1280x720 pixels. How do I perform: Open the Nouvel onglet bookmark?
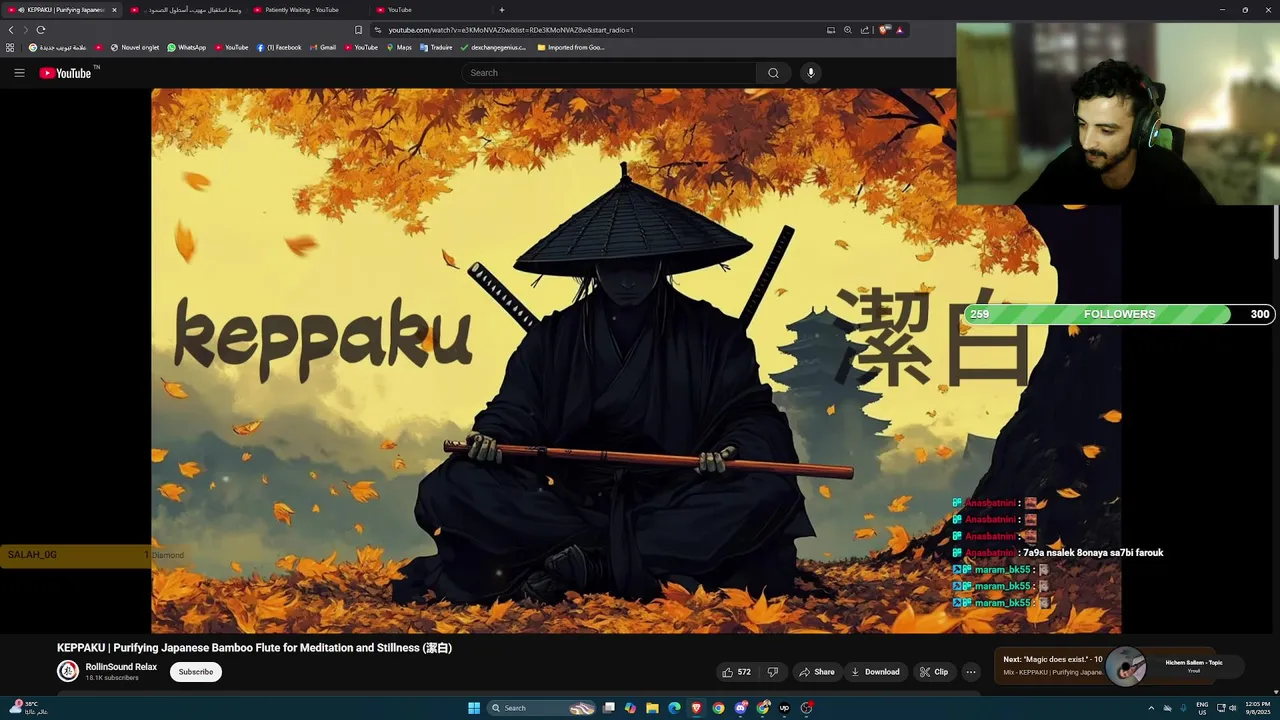tap(135, 47)
